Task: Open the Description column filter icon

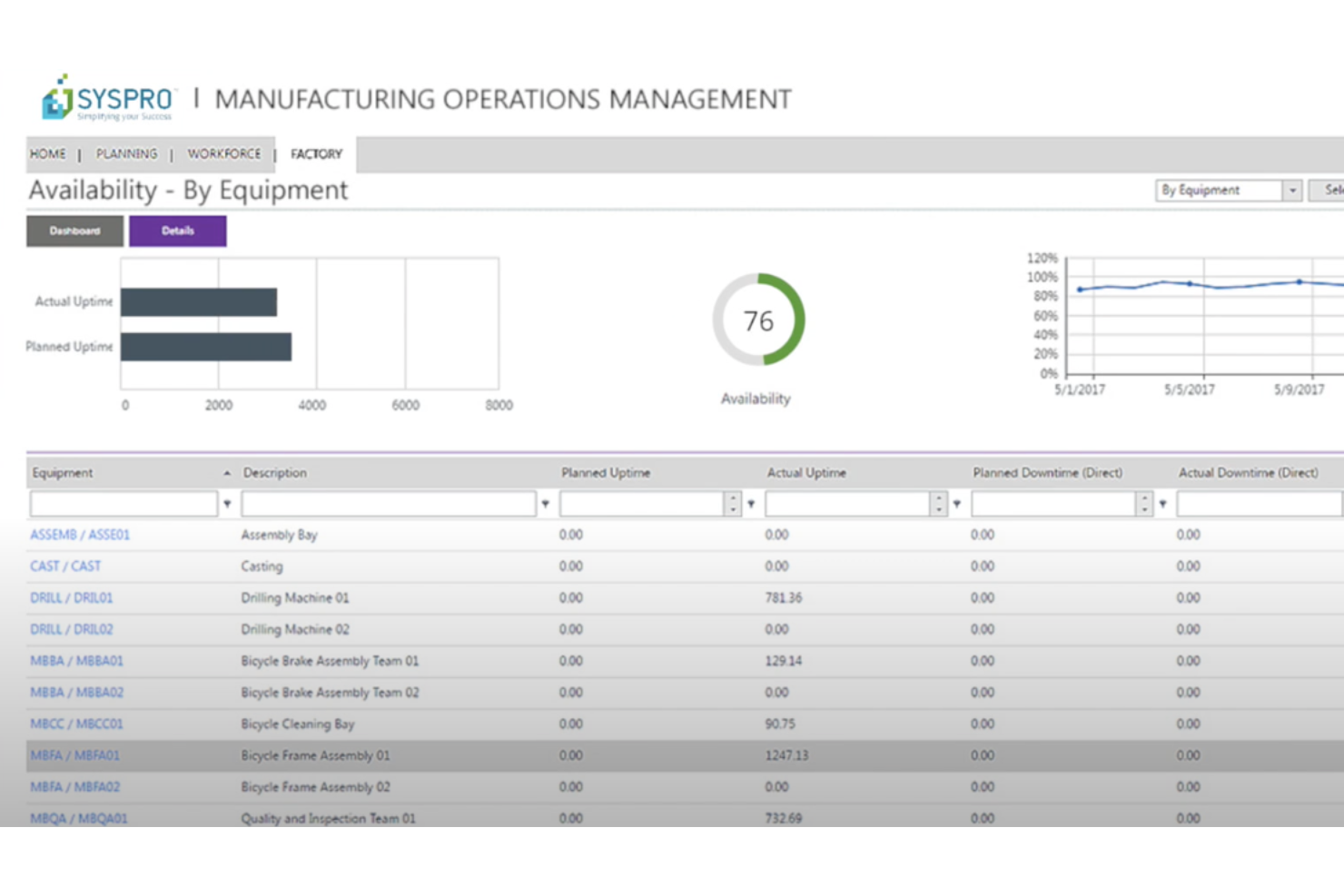Action: tap(545, 504)
